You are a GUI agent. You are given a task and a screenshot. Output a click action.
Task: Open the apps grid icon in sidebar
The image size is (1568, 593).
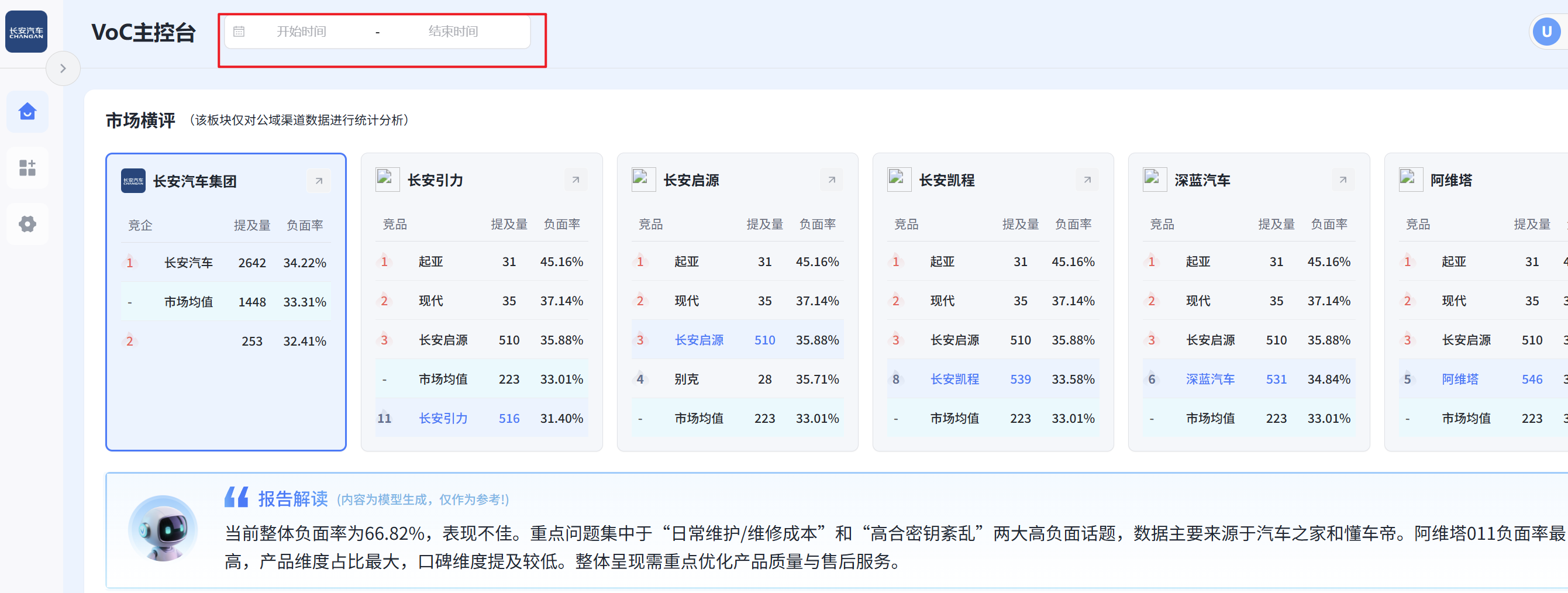[27, 167]
